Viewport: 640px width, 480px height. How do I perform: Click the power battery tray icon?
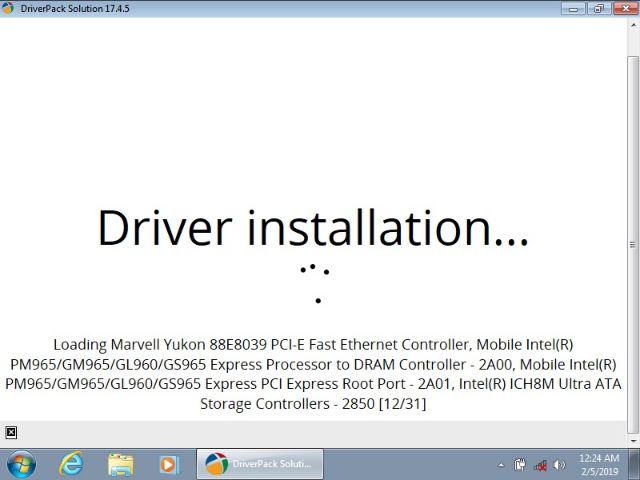pos(520,465)
